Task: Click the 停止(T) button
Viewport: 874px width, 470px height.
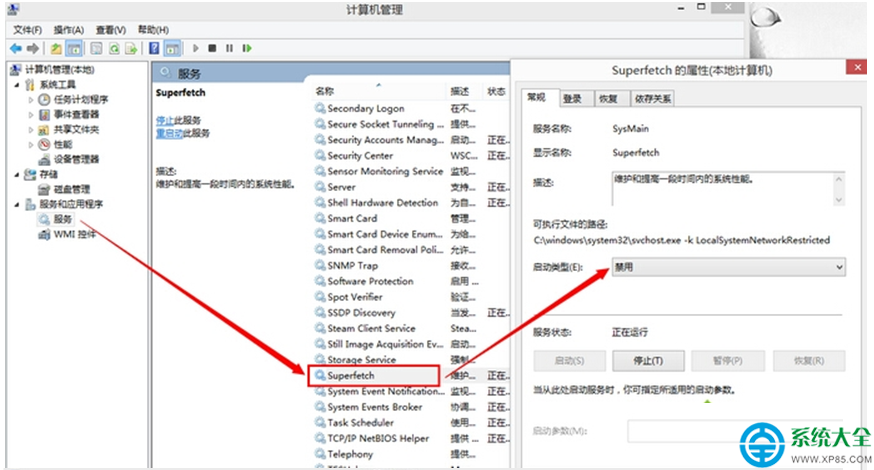Action: click(x=648, y=361)
